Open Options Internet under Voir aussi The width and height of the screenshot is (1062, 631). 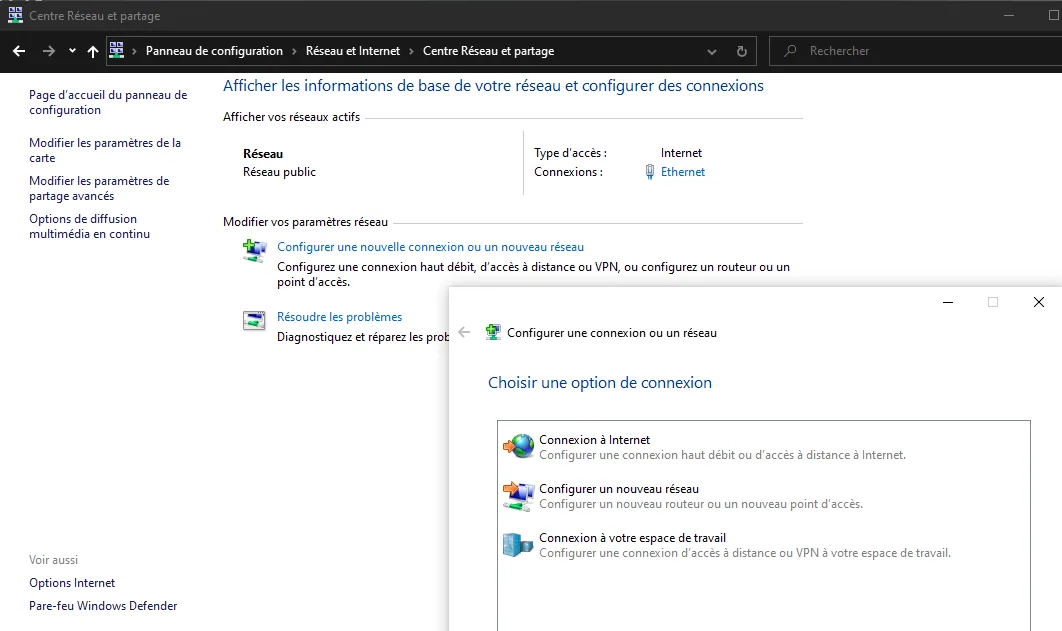(x=72, y=583)
